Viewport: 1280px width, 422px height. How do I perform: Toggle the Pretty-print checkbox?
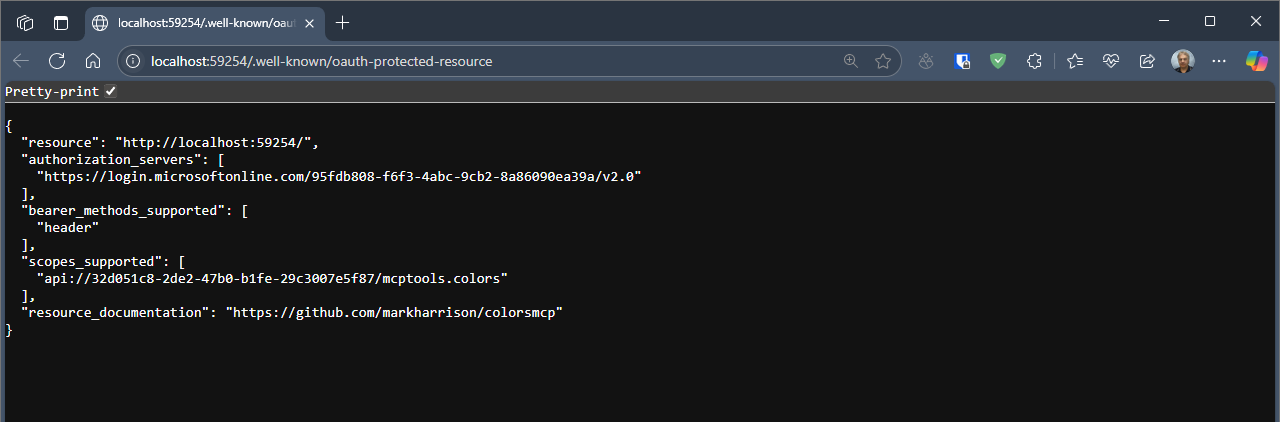pos(111,91)
